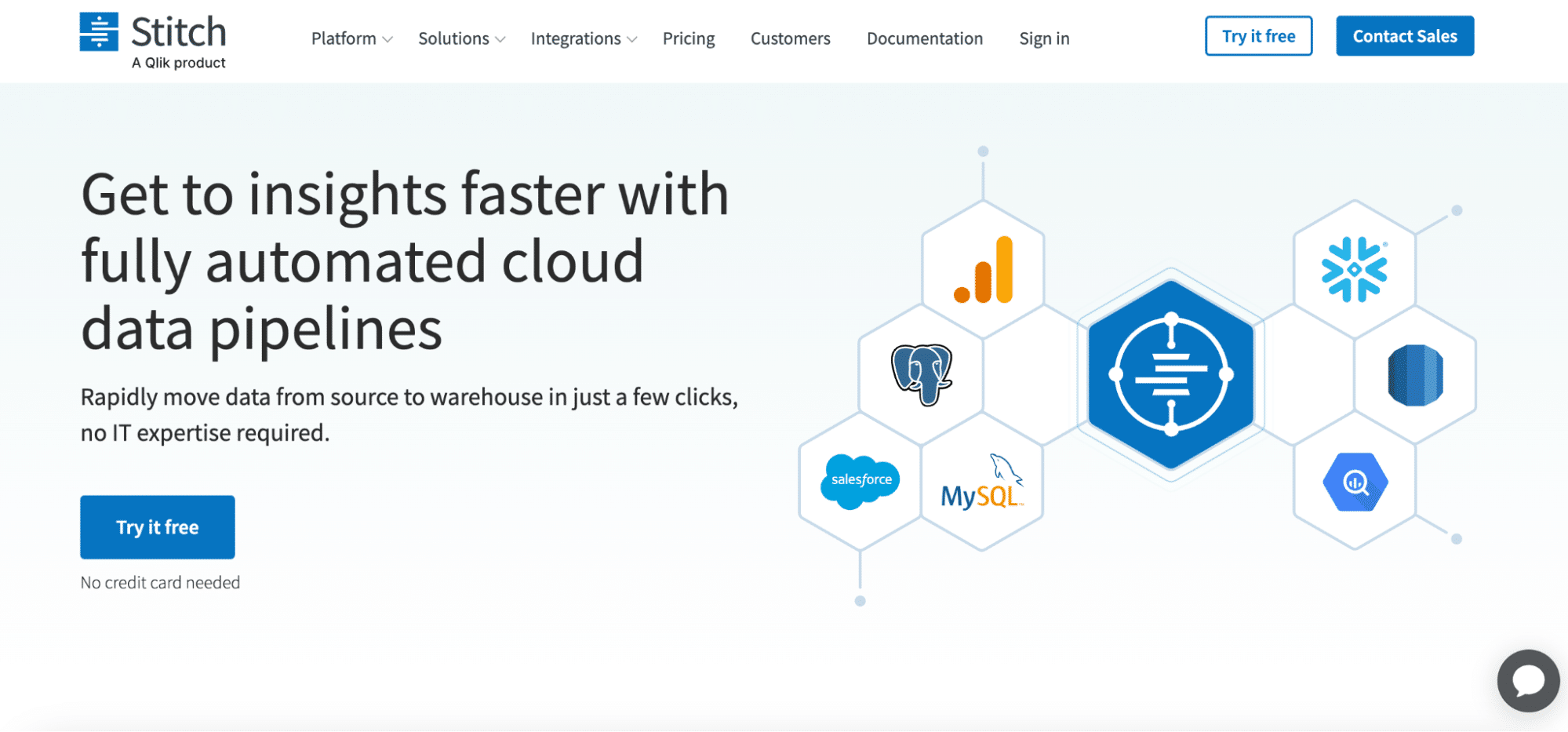Click the PostgreSQL elephant icon
This screenshot has height=732, width=1568.
pos(922,374)
